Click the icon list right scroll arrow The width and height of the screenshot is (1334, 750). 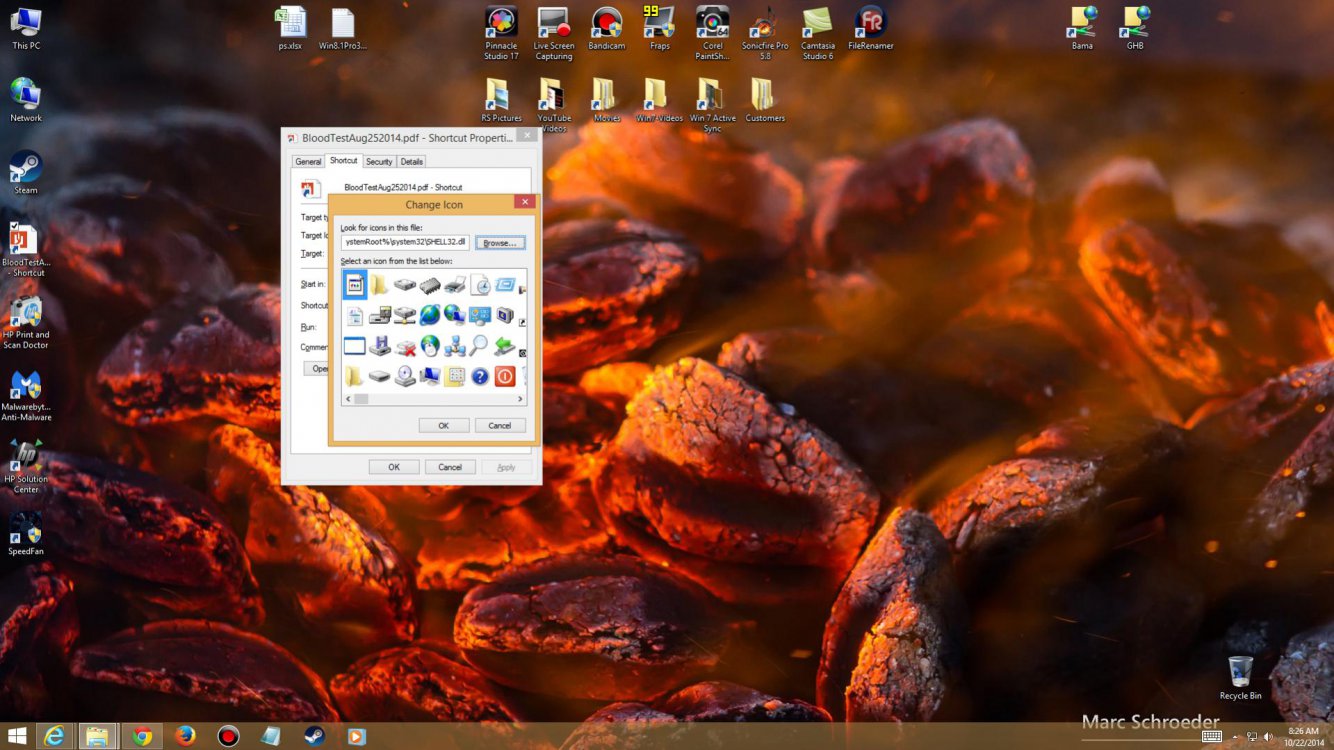click(520, 399)
